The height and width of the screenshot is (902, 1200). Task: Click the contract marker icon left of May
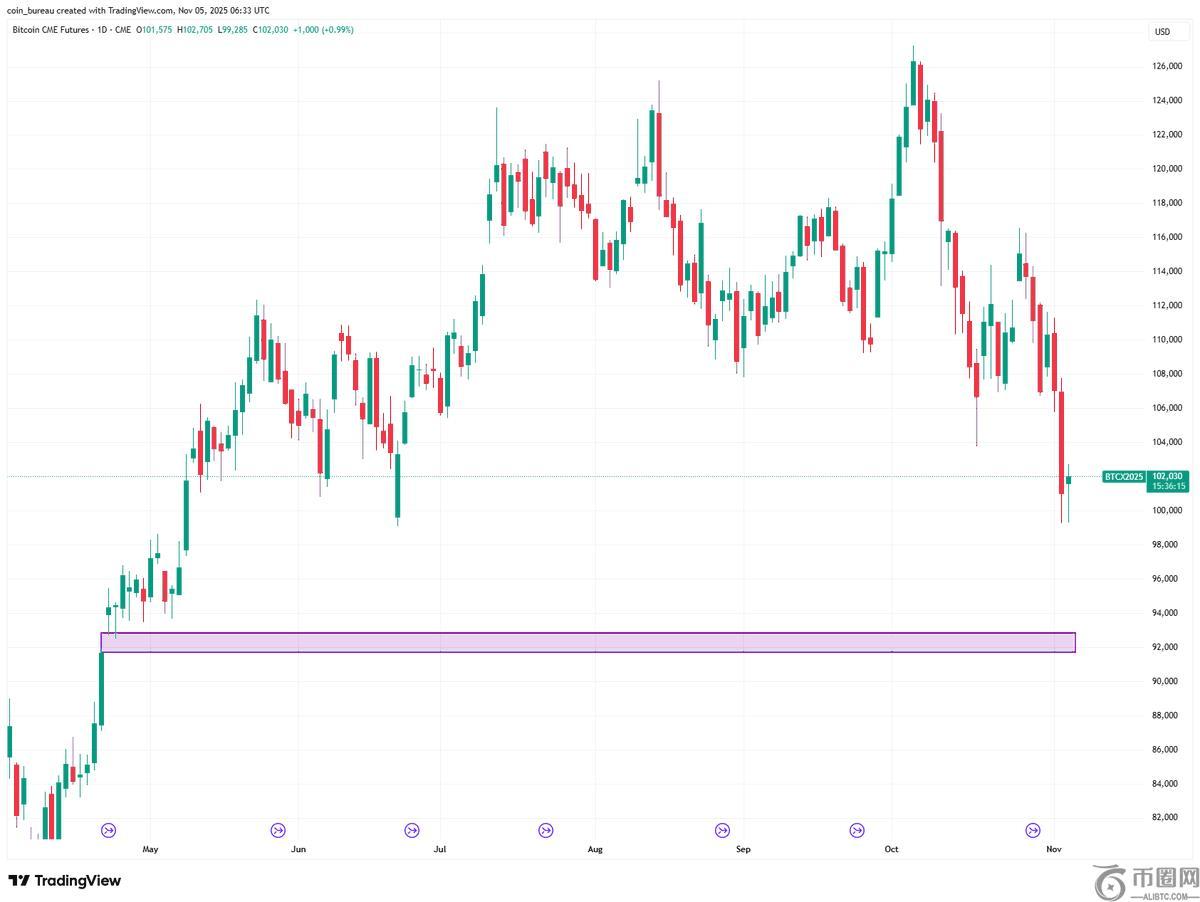pyautogui.click(x=109, y=830)
